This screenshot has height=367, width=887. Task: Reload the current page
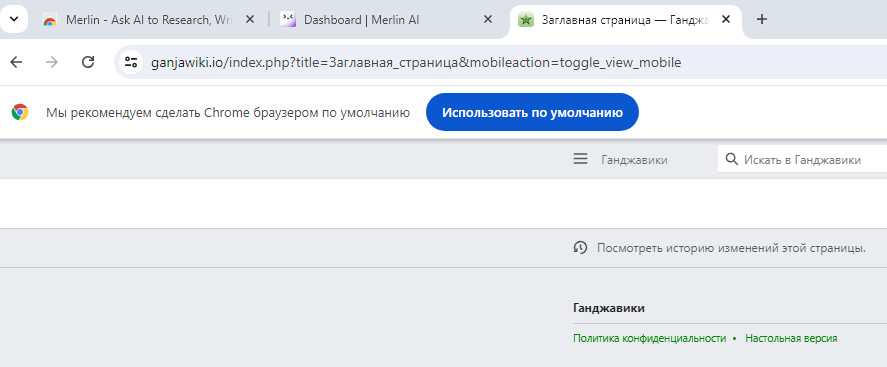pyautogui.click(x=88, y=62)
